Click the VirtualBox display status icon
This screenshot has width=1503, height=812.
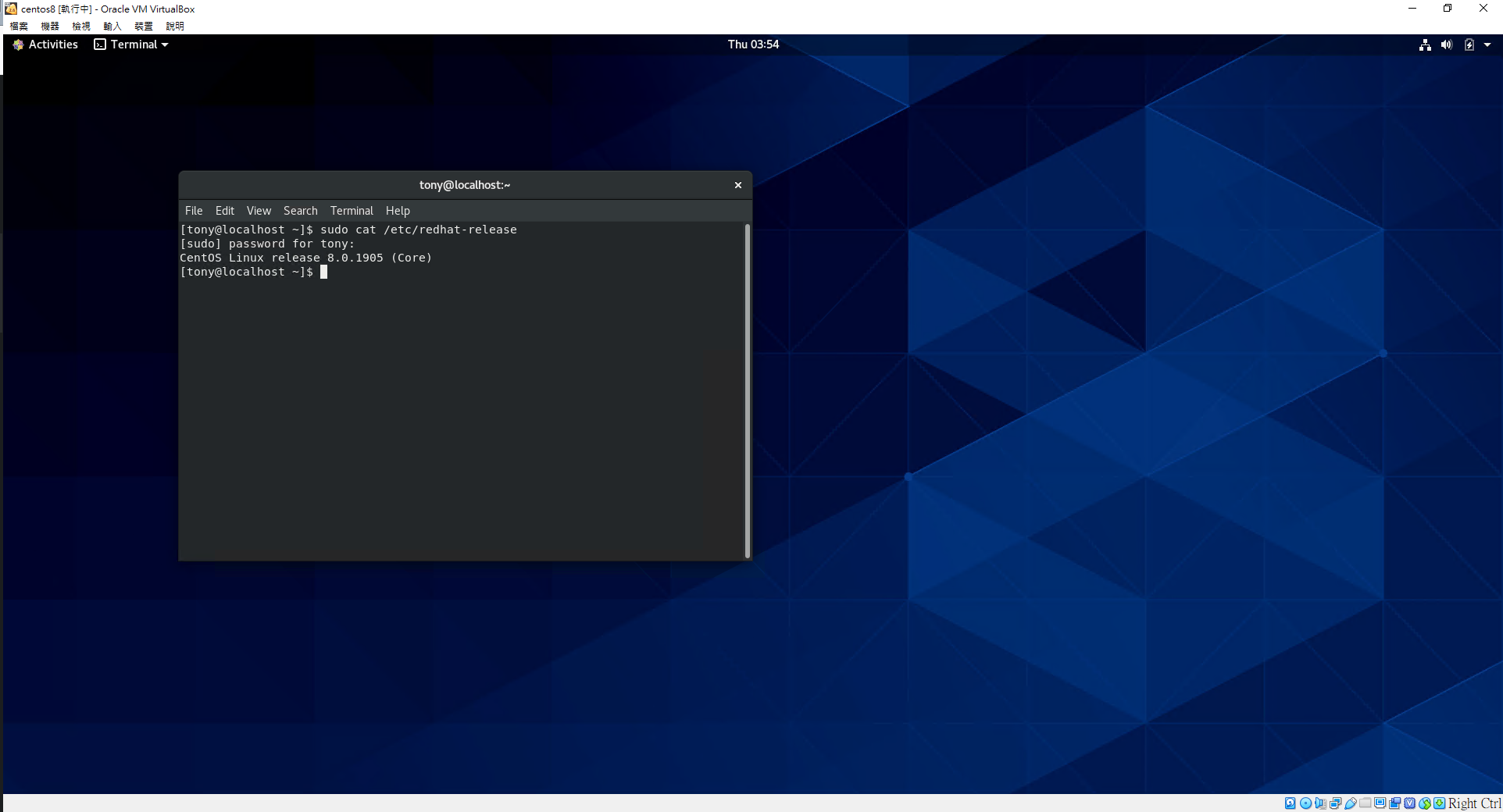pyautogui.click(x=1380, y=803)
